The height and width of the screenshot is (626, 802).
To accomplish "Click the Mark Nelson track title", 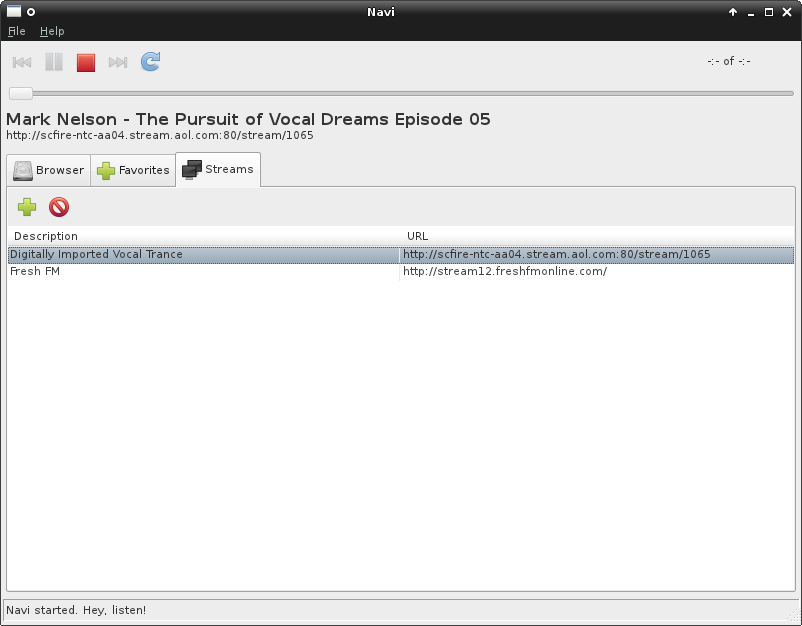I will coord(248,119).
